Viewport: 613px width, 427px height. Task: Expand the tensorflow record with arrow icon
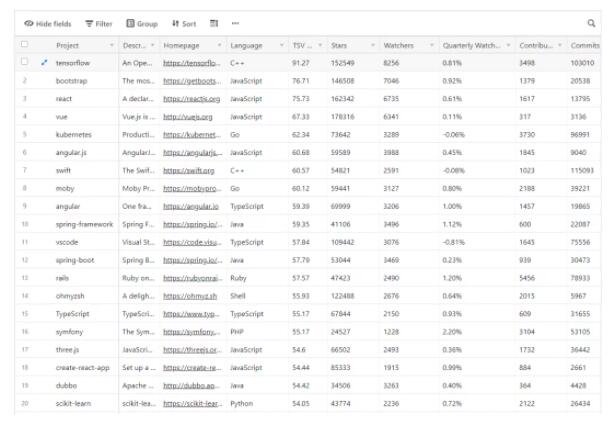coord(44,62)
